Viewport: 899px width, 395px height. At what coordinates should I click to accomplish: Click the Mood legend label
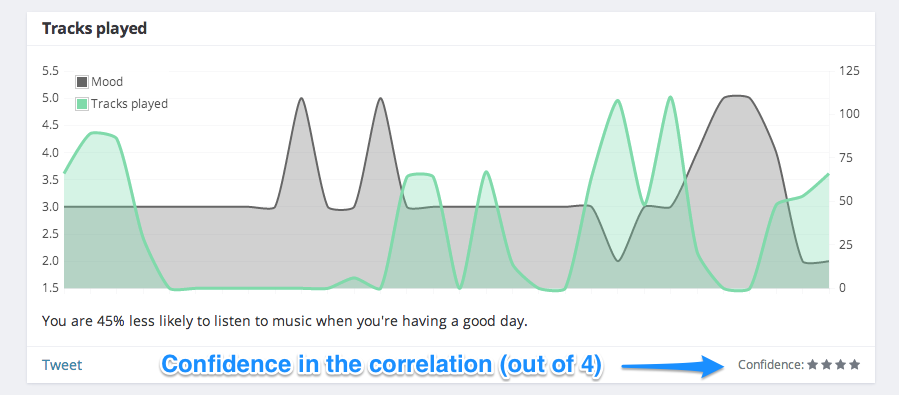pyautogui.click(x=107, y=82)
